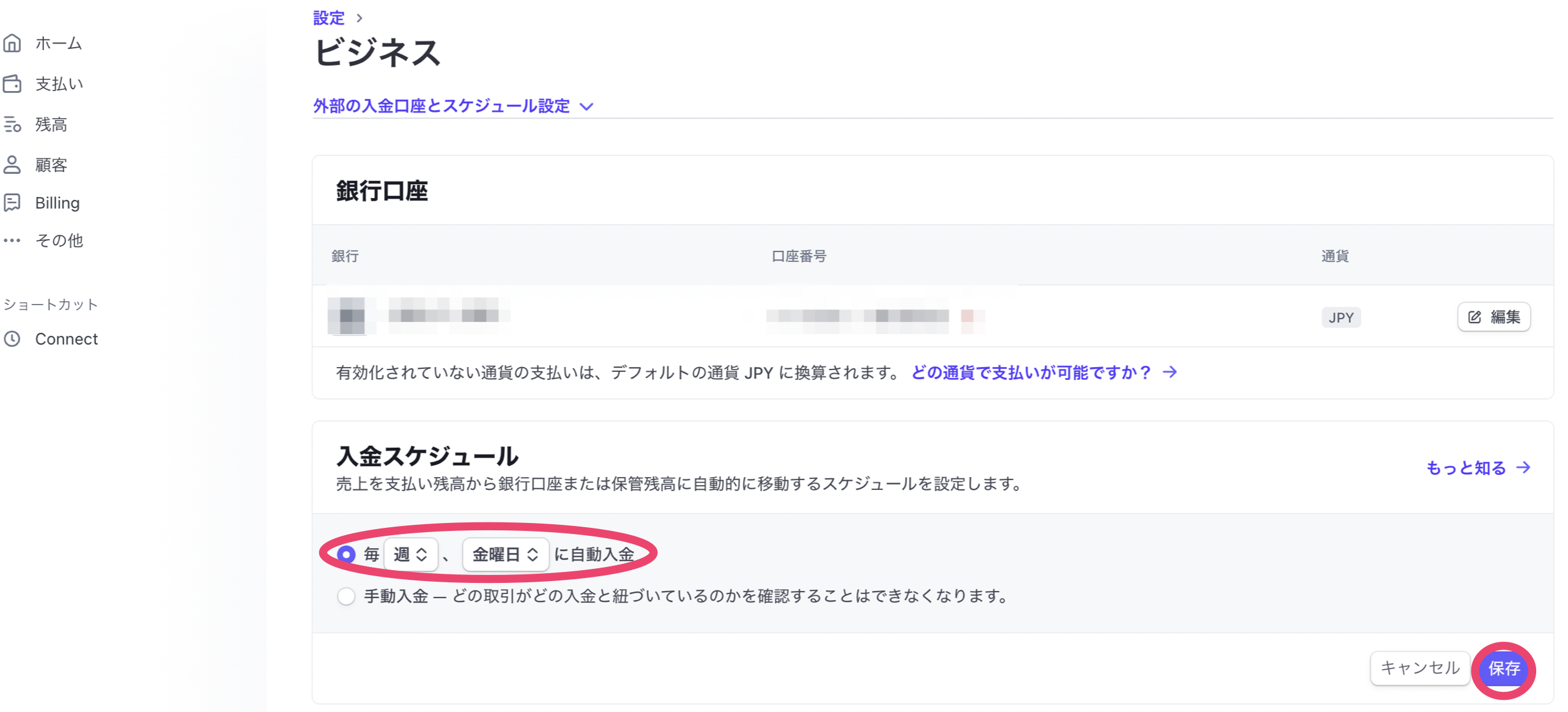Navigate back via the 設定 breadcrumb
This screenshot has width=1568, height=712.
pos(328,17)
